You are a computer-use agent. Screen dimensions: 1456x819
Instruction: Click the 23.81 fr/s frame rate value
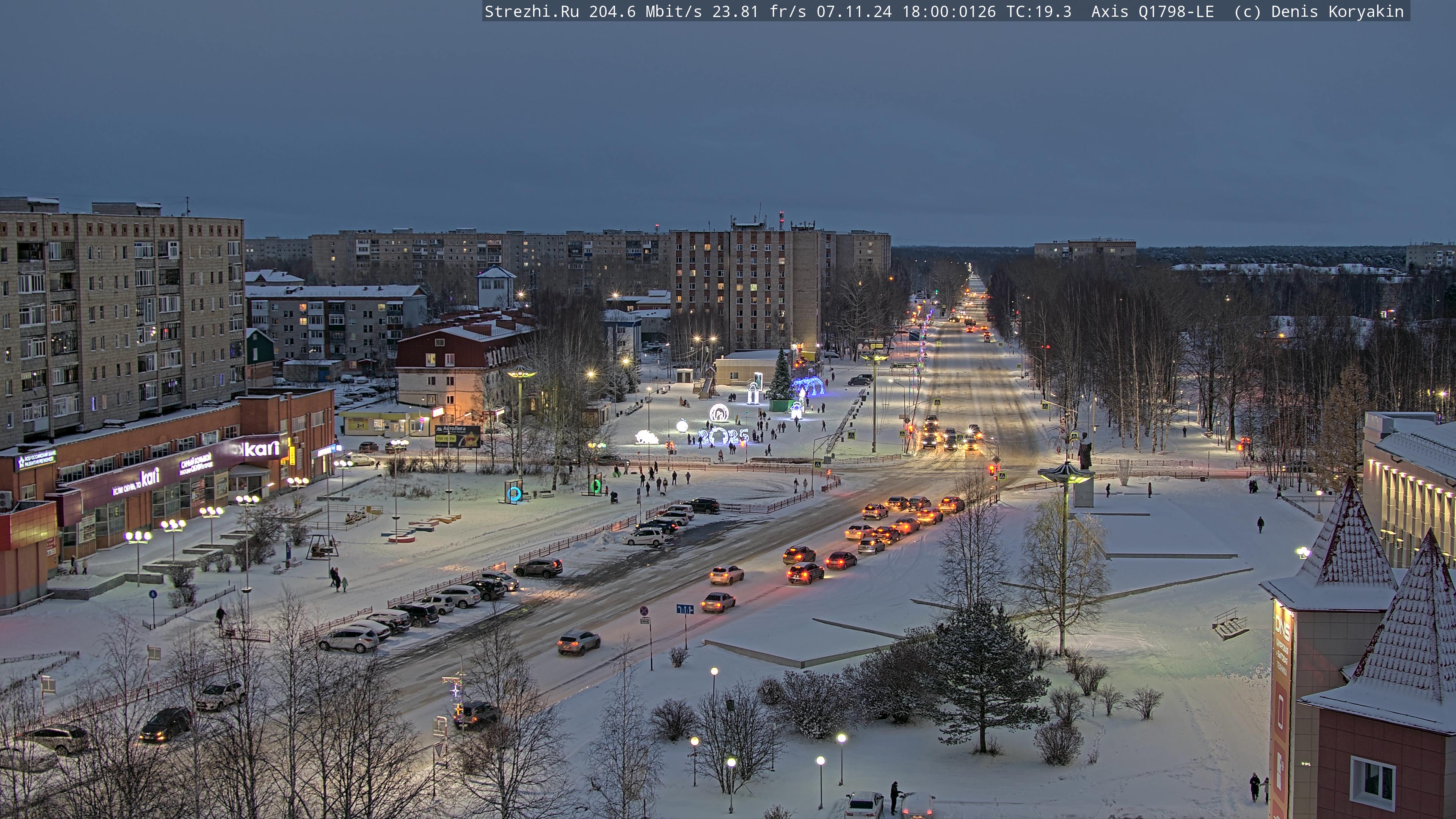(x=758, y=11)
